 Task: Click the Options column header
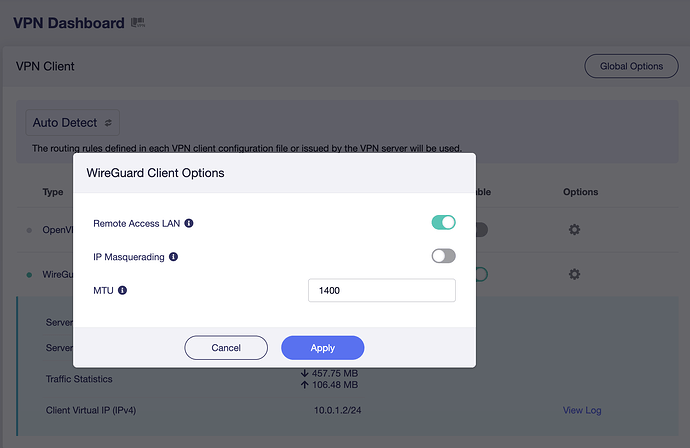coord(580,192)
